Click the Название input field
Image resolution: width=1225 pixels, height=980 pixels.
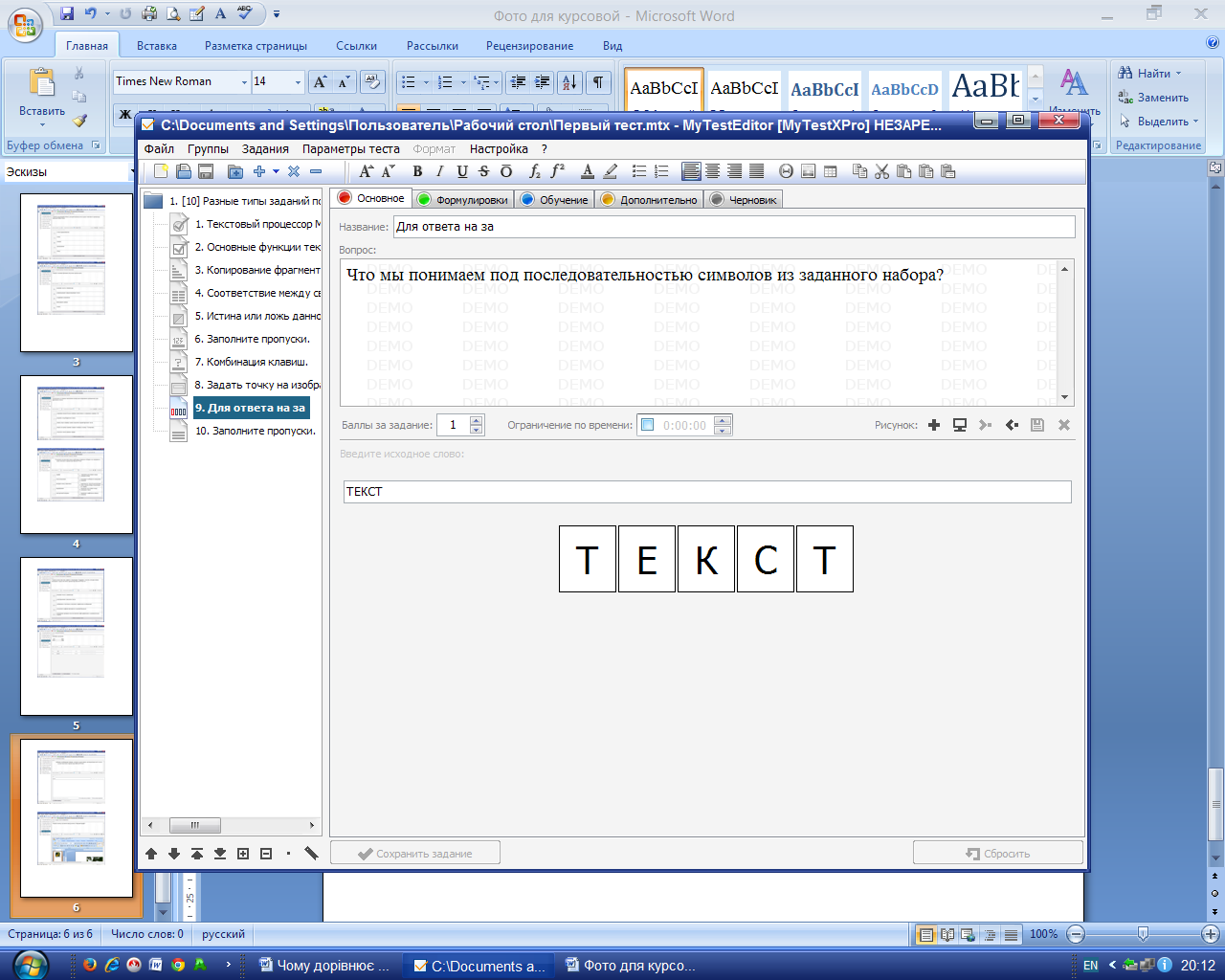point(734,227)
